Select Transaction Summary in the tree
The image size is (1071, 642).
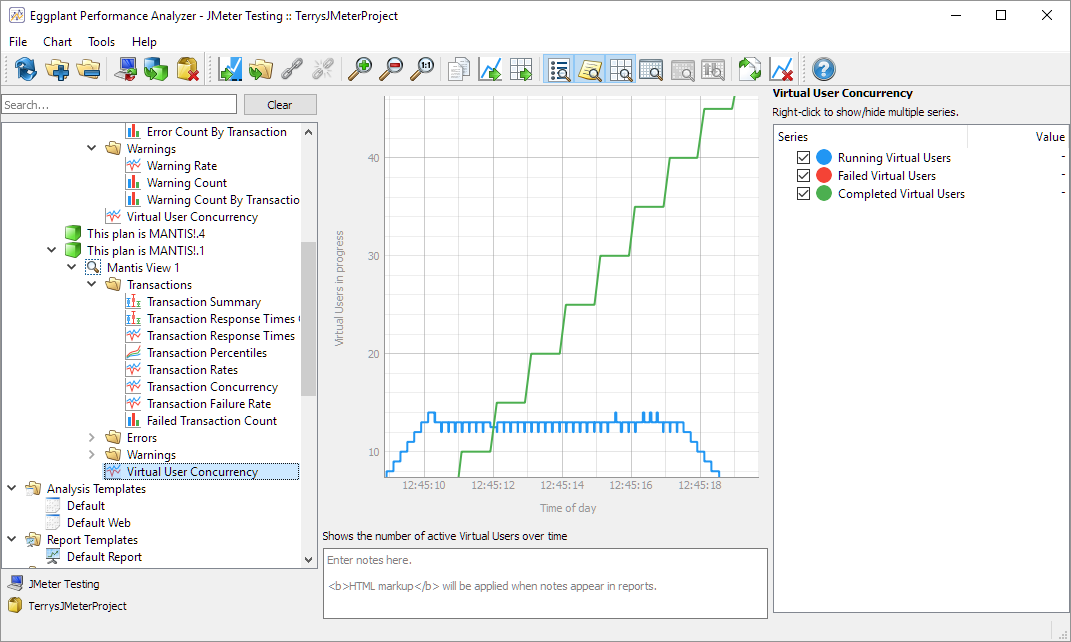pos(203,302)
